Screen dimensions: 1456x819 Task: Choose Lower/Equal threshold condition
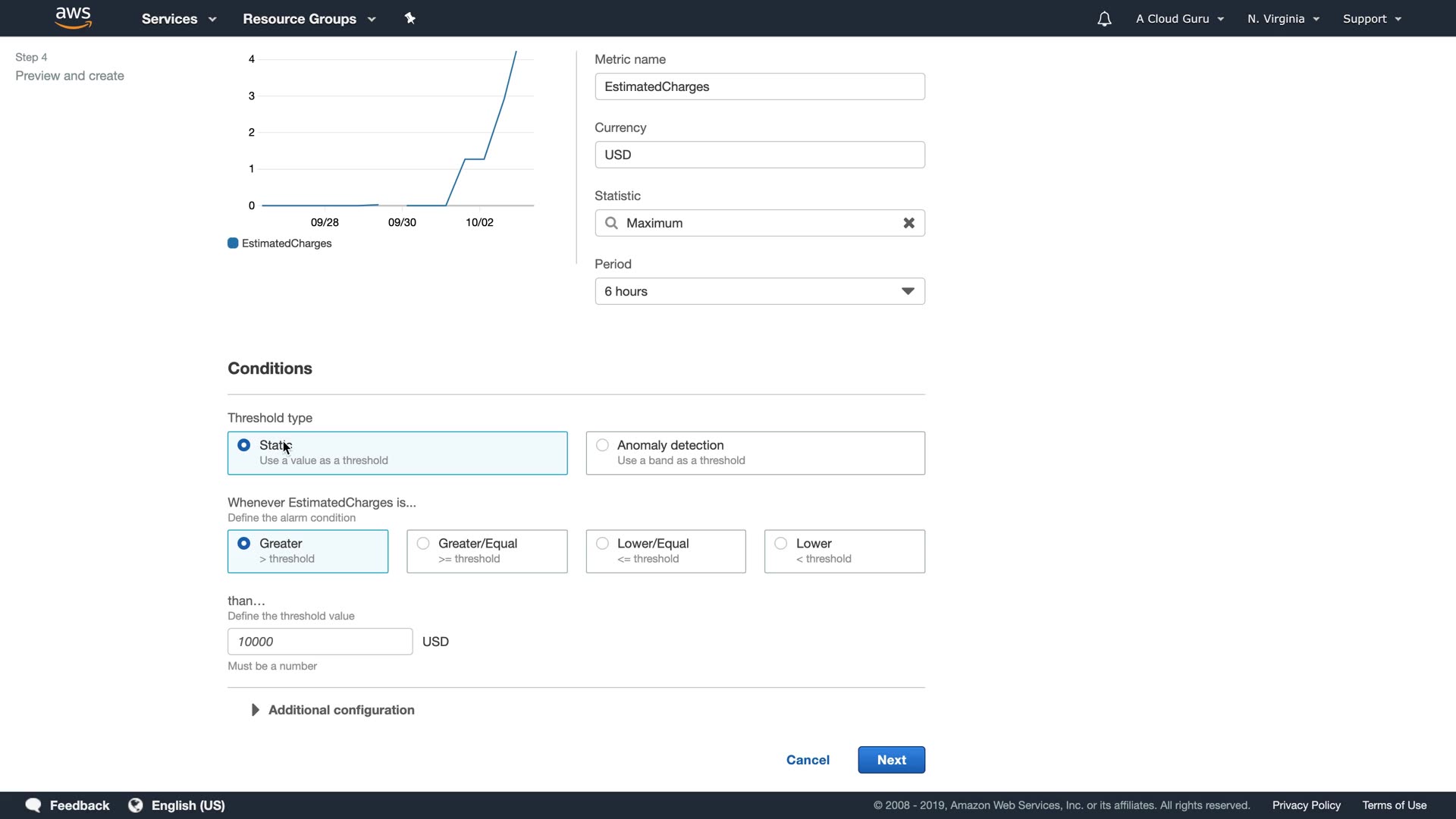click(x=602, y=544)
